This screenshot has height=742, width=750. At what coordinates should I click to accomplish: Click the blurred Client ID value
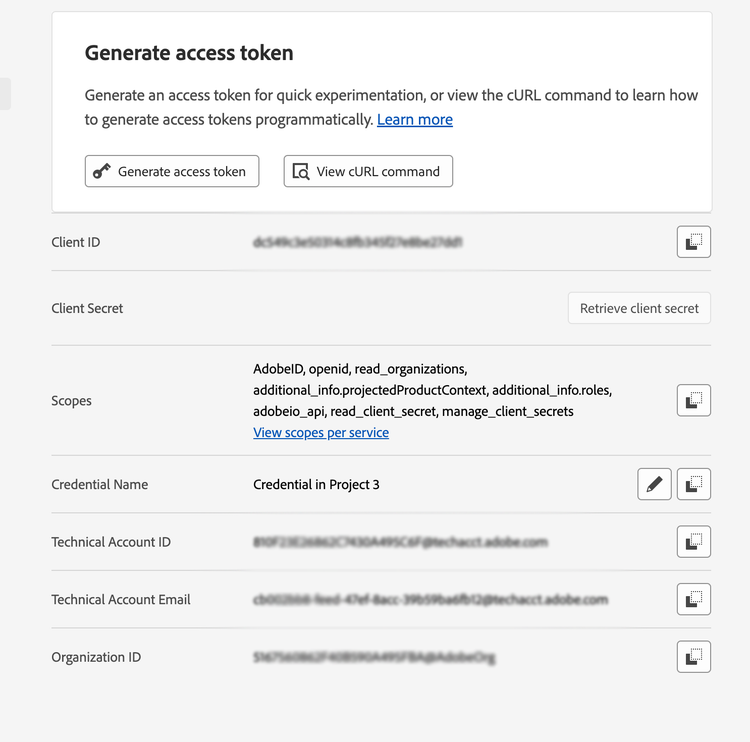tap(357, 242)
